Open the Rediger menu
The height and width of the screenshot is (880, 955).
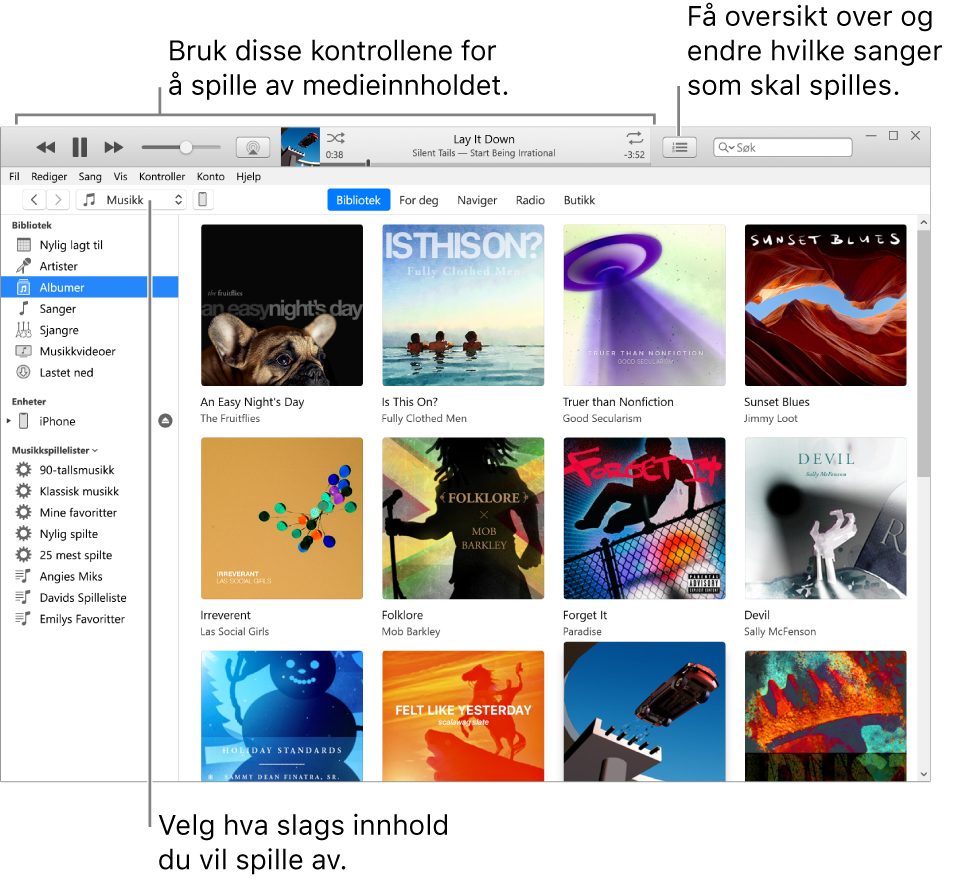coord(49,177)
